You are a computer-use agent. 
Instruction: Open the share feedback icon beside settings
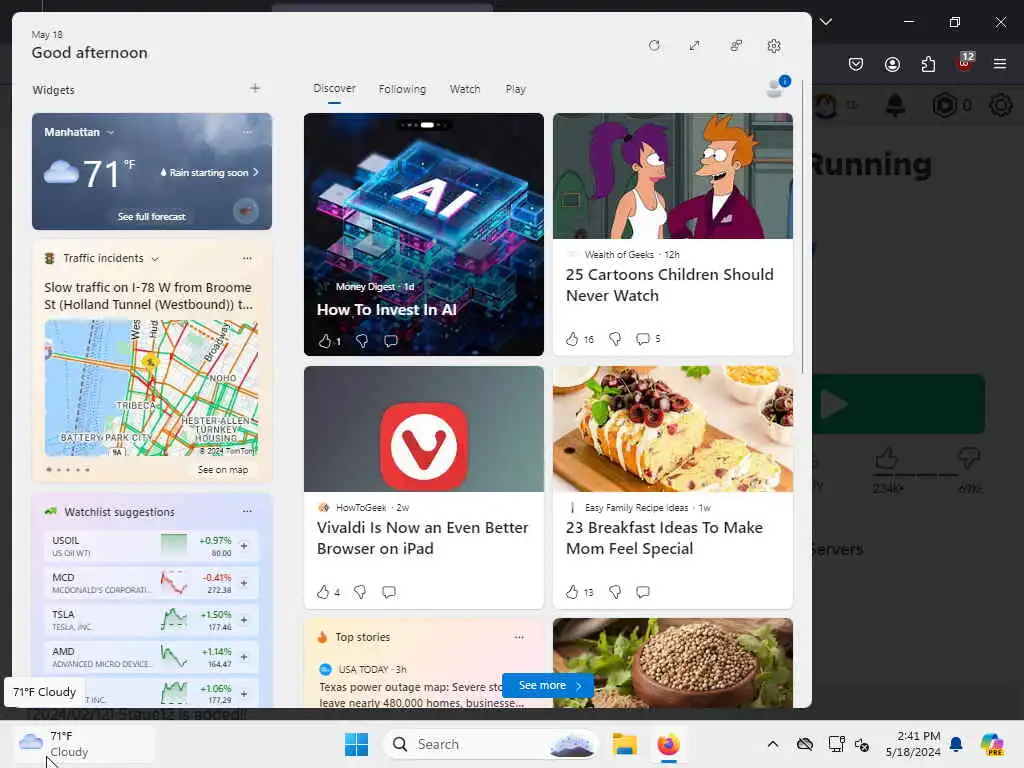(736, 46)
